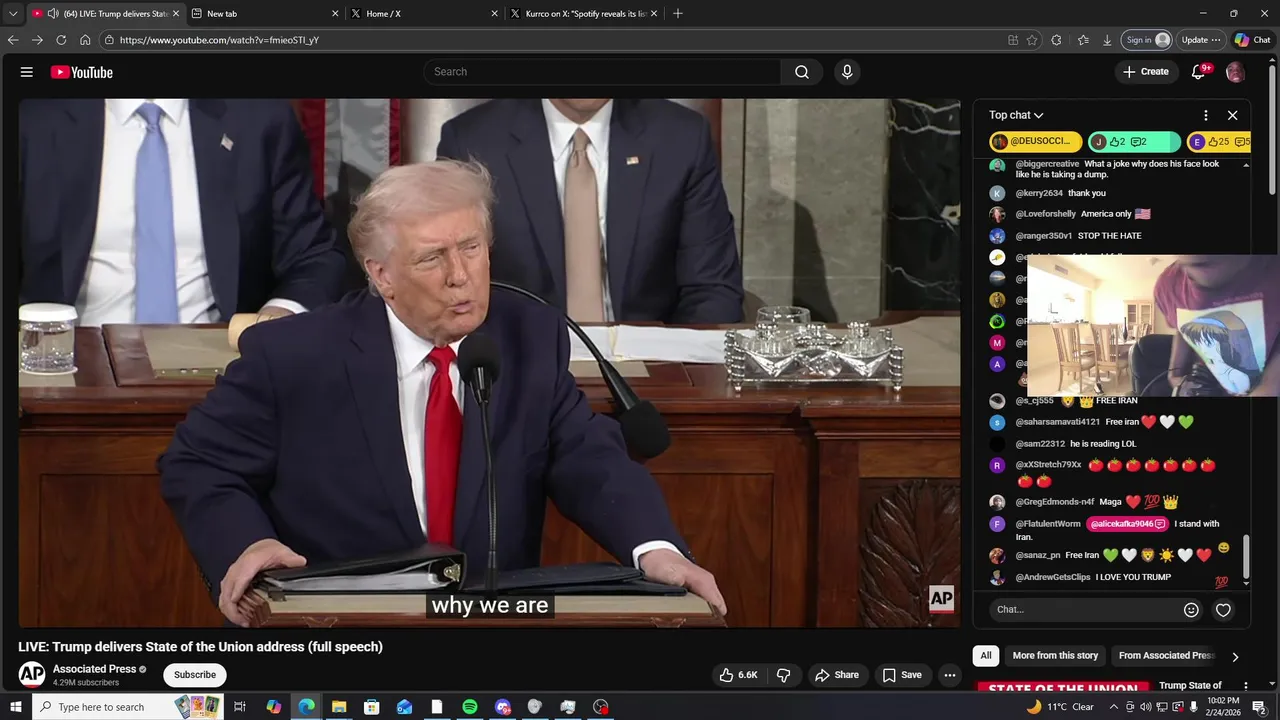
Task: Open File Explorer from the taskbar
Action: (339, 707)
